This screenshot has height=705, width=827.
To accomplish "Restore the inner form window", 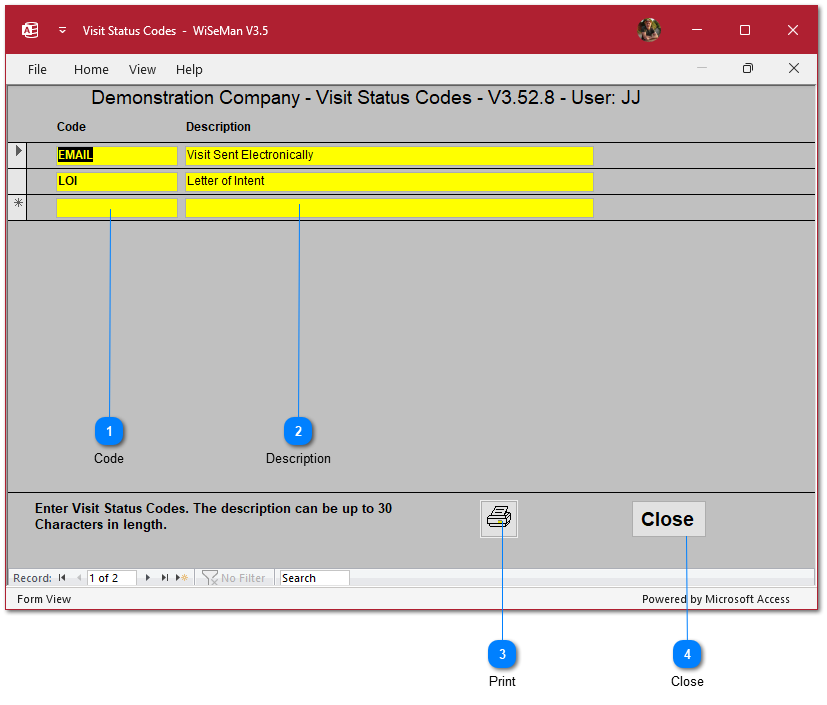I will [747, 68].
